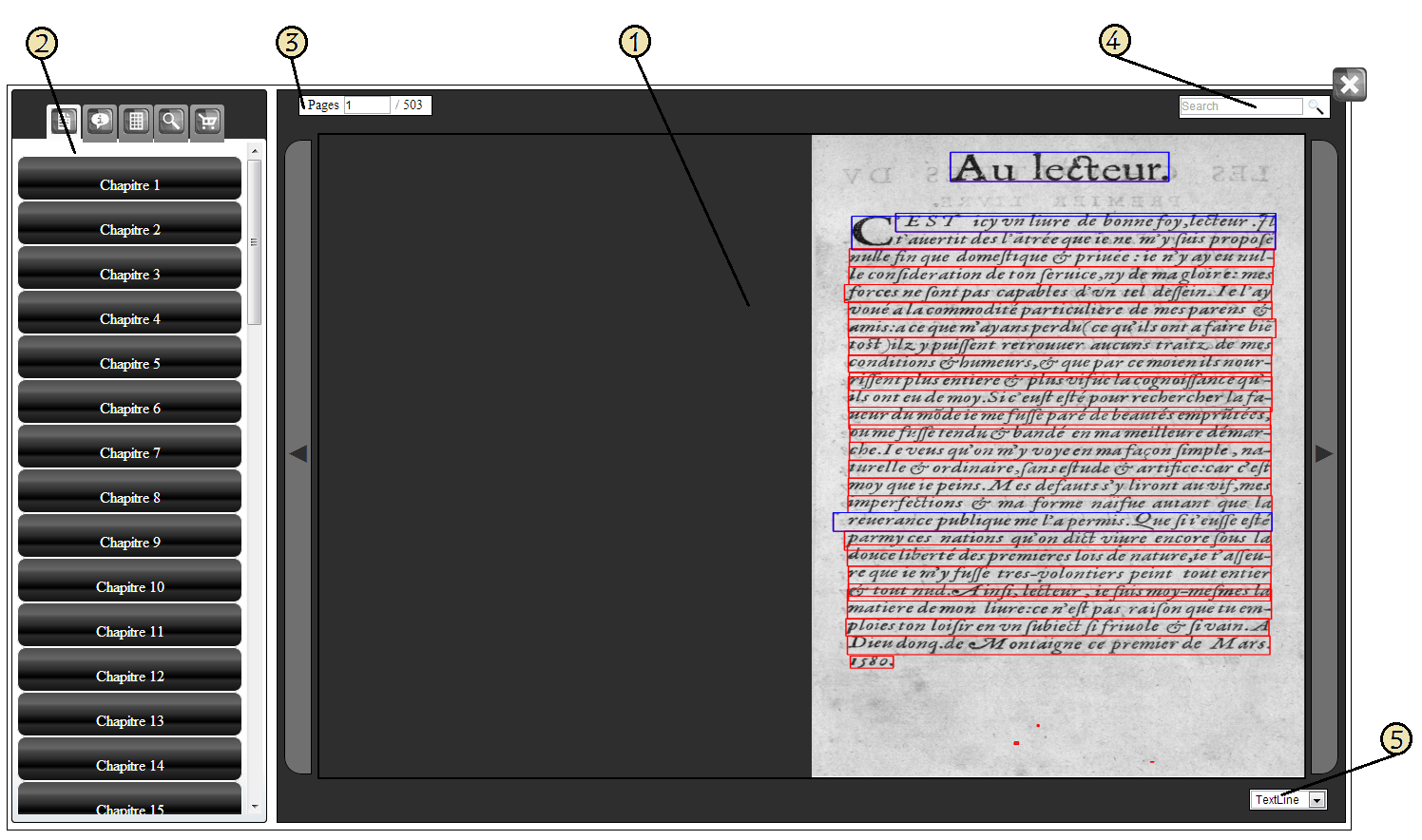Open Chapitre 5
The height and width of the screenshot is (840, 1422).
(129, 357)
